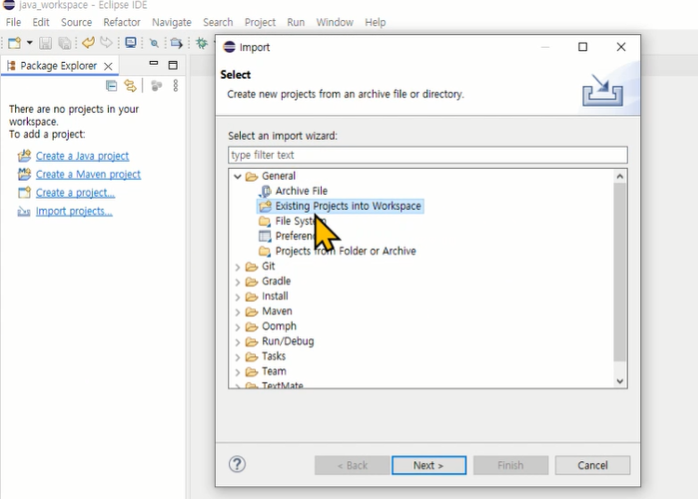Maximize the Package Explorer panel
The height and width of the screenshot is (499, 698).
point(173,65)
